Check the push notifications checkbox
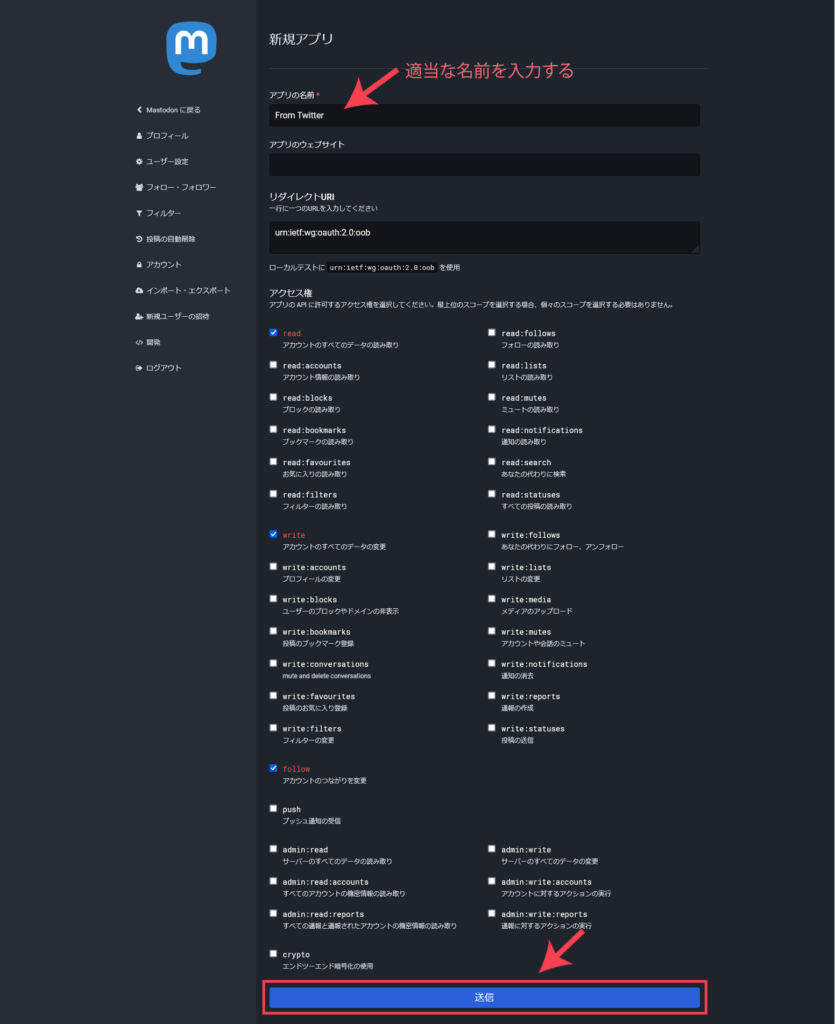The width and height of the screenshot is (835, 1024). [x=274, y=808]
